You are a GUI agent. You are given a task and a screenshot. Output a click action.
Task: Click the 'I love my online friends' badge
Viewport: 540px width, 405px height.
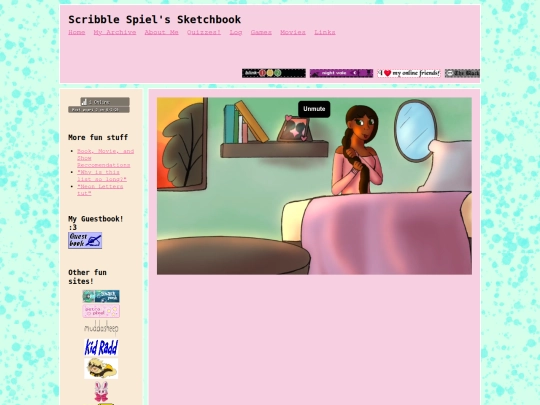409,73
